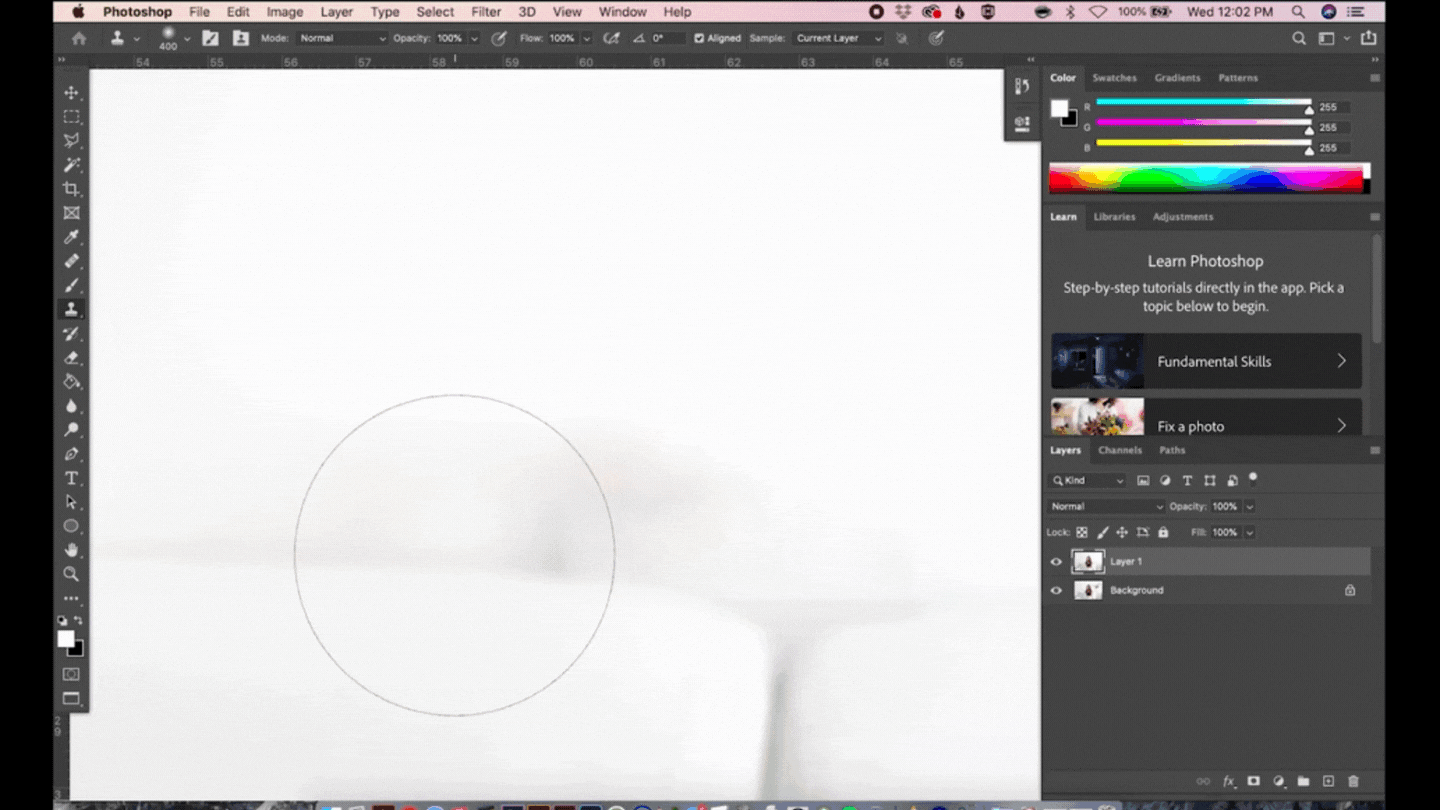The width and height of the screenshot is (1440, 810).
Task: Open the Sample Current Layer dropdown
Action: click(838, 38)
